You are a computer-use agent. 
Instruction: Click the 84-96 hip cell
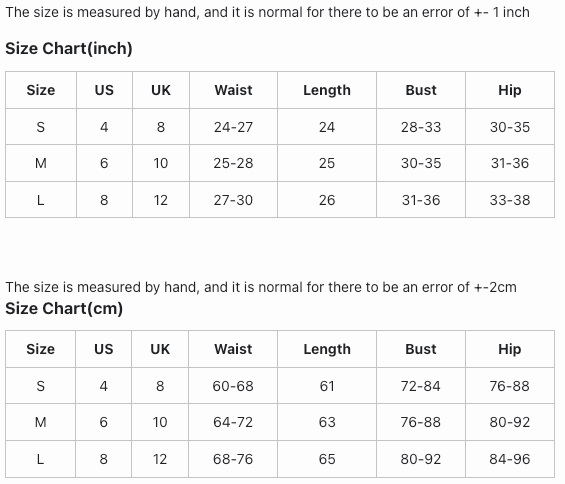510,459
